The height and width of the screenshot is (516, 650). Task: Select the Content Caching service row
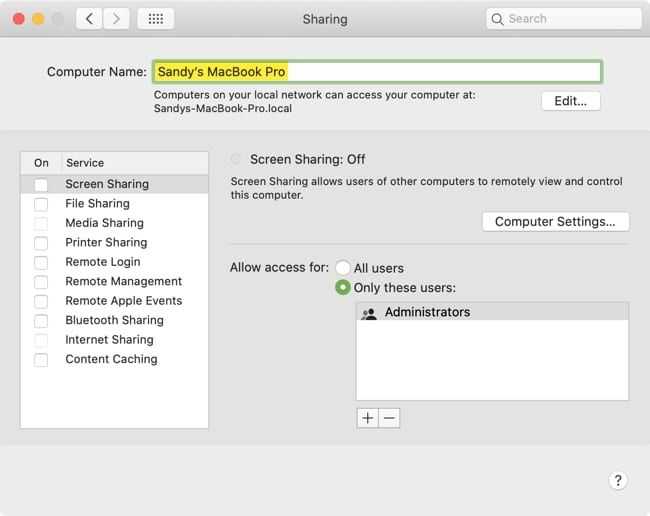(114, 359)
